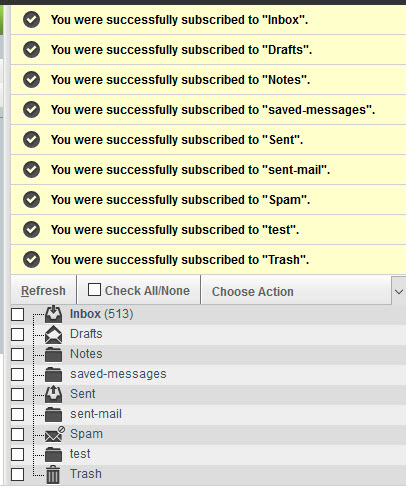The image size is (406, 497).
Task: Click the Inbox tray icon
Action: tap(53, 314)
